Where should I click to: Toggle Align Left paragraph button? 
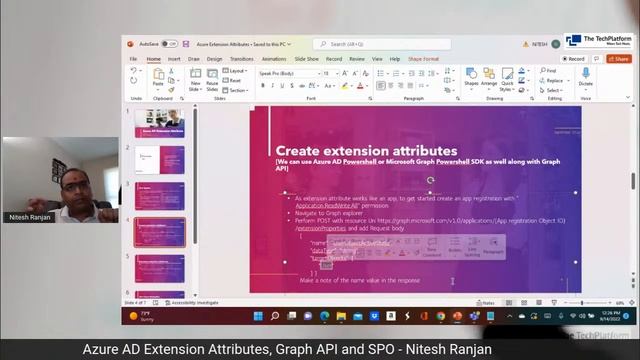click(x=381, y=85)
